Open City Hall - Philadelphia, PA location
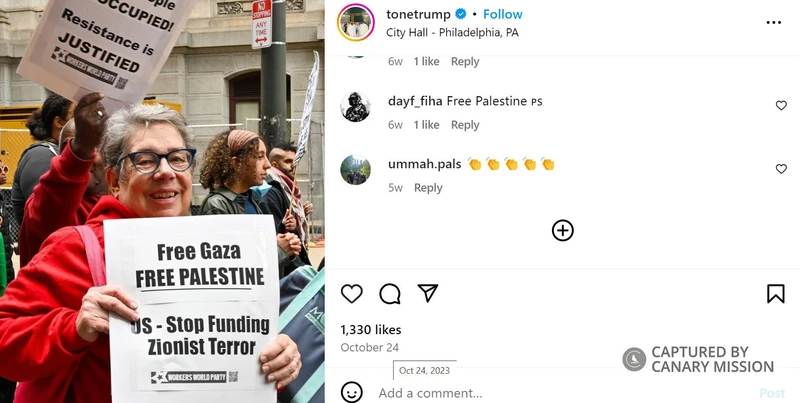The width and height of the screenshot is (800, 403). tap(452, 33)
